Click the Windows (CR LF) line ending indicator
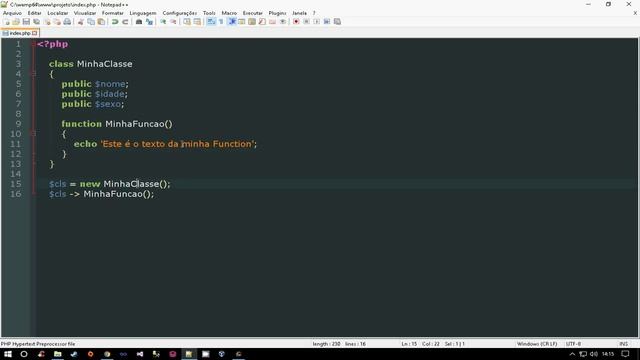The image size is (640, 360). [x=537, y=344]
